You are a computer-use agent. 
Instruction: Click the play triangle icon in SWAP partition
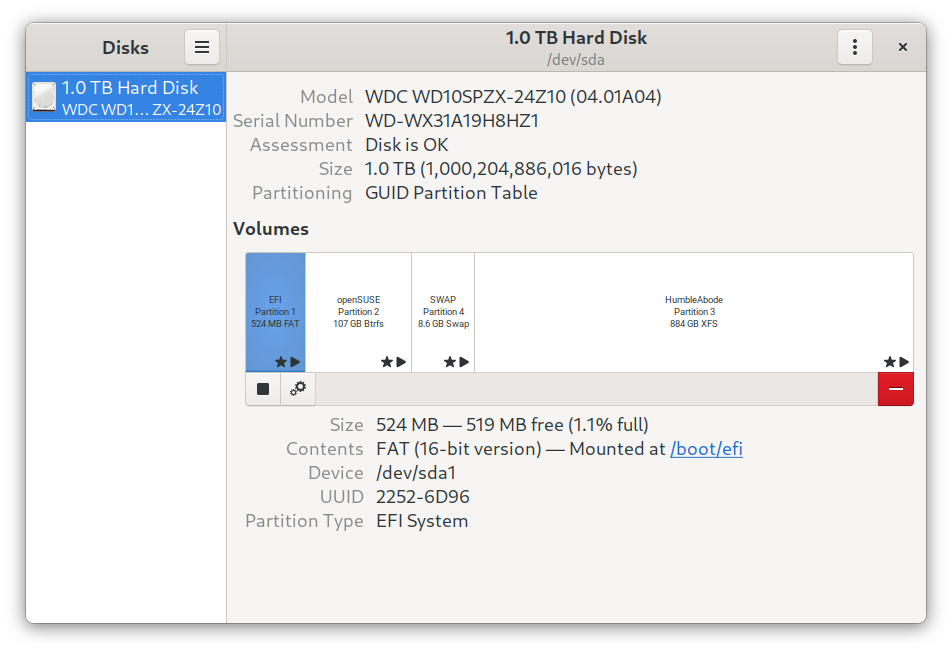tap(464, 362)
